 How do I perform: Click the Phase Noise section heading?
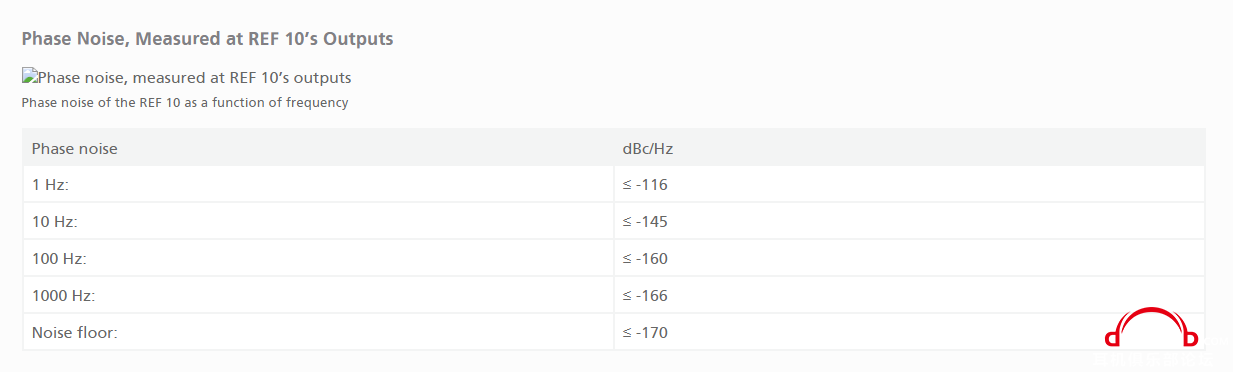(207, 39)
